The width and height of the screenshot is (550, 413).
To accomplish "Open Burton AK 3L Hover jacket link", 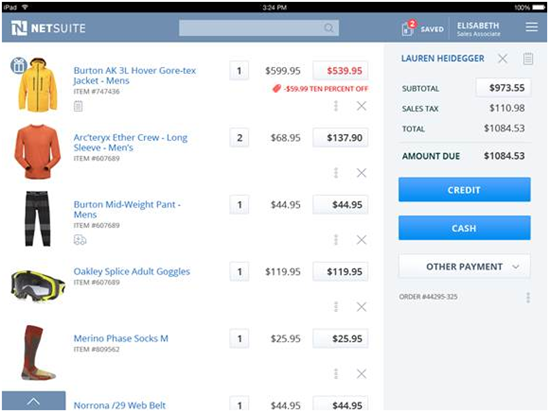I will 135,75.
